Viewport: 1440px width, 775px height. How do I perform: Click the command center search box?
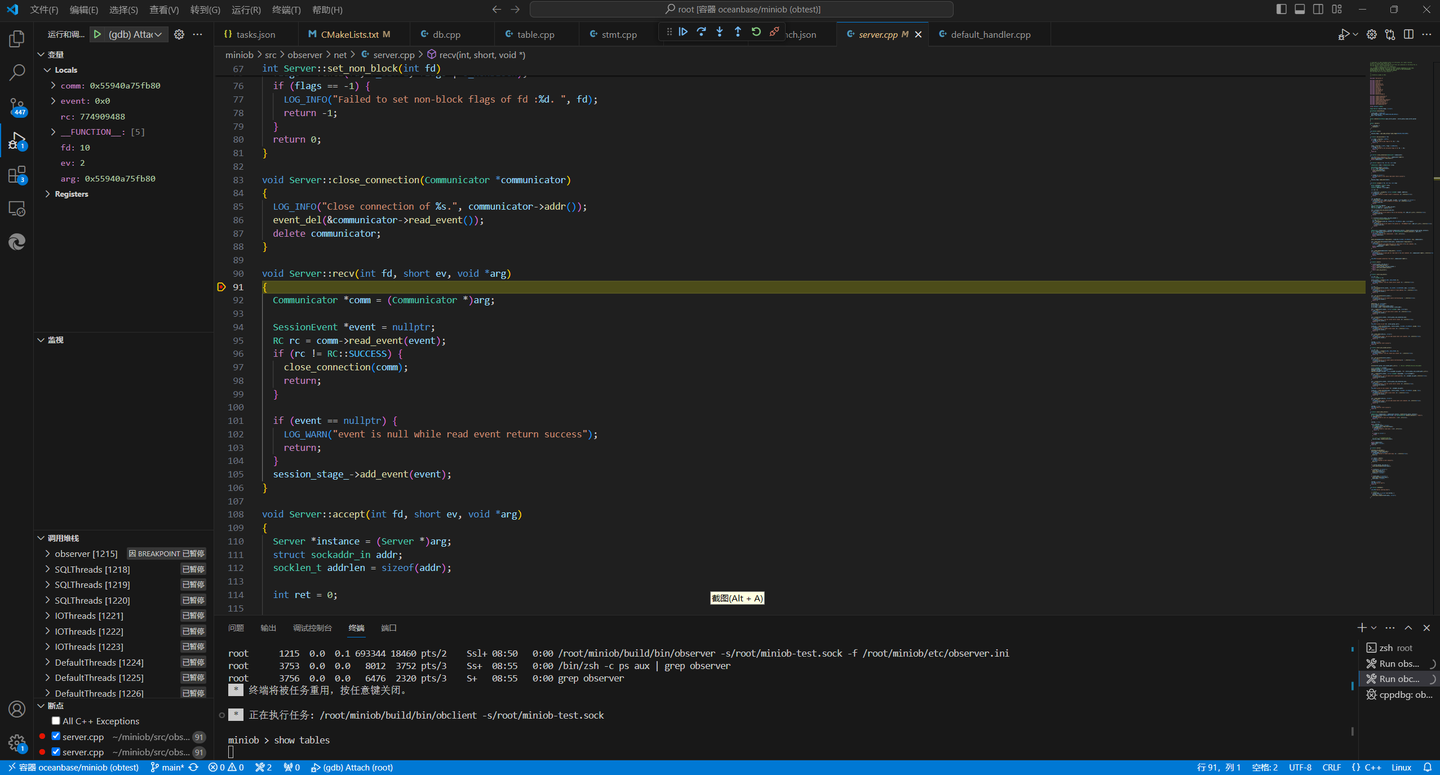(741, 10)
